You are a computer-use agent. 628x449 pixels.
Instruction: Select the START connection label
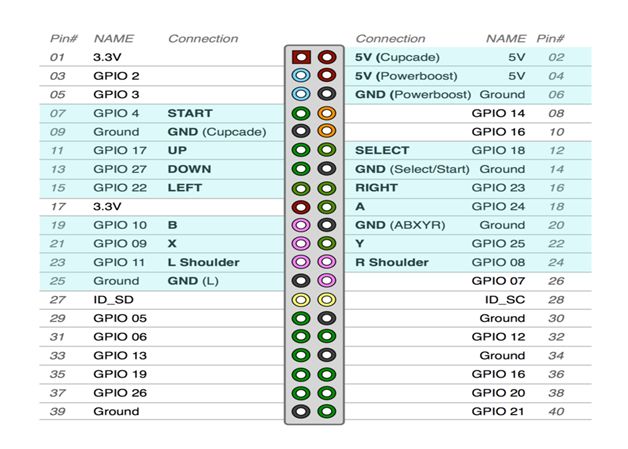[189, 113]
